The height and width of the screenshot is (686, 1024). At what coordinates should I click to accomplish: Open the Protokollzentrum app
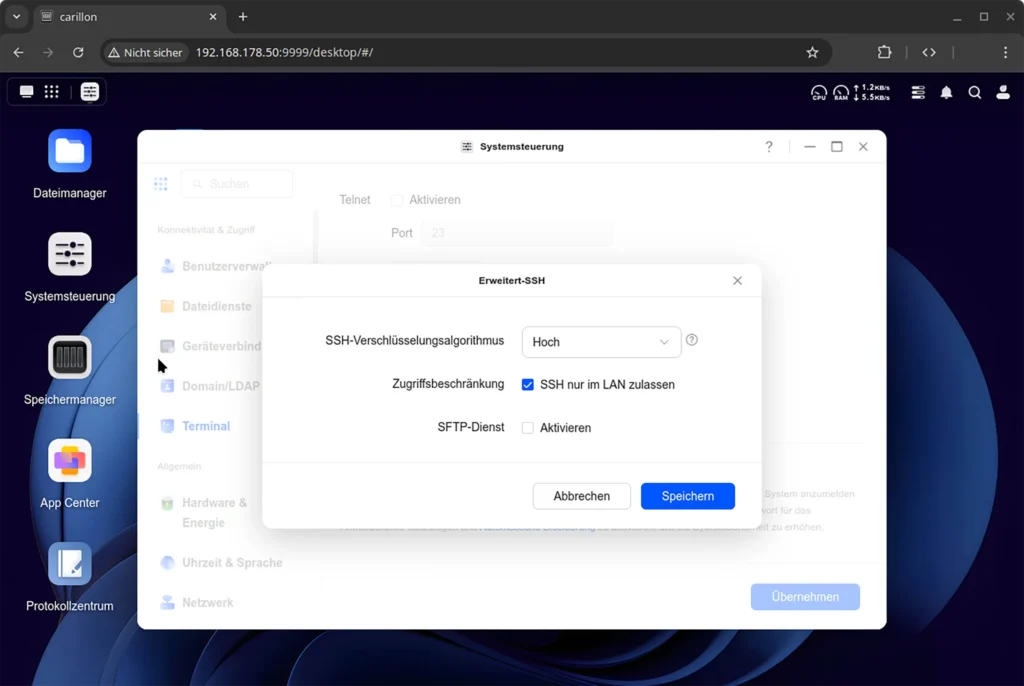pos(68,563)
